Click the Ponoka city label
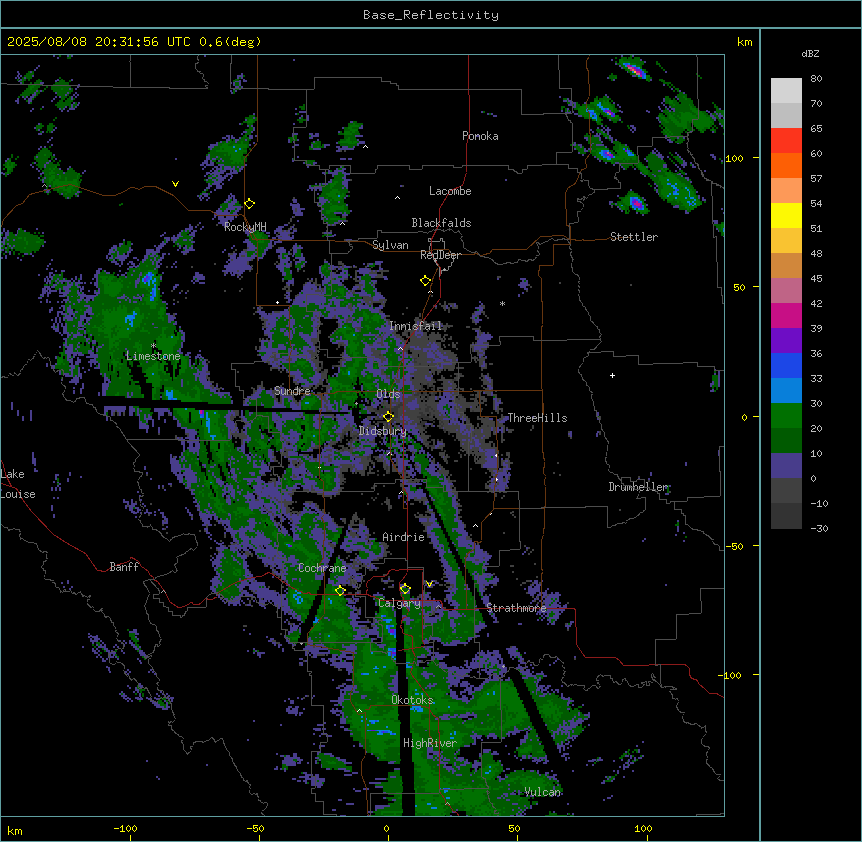Image resolution: width=862 pixels, height=842 pixels. pos(480,136)
